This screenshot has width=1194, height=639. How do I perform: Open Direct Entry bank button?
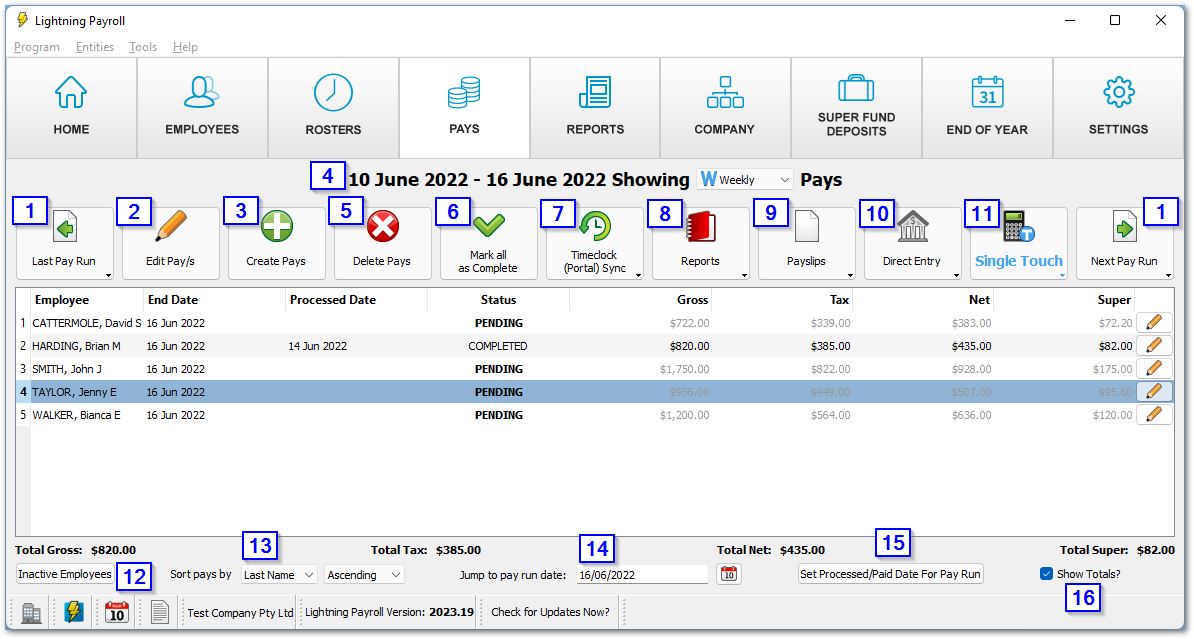(x=911, y=243)
